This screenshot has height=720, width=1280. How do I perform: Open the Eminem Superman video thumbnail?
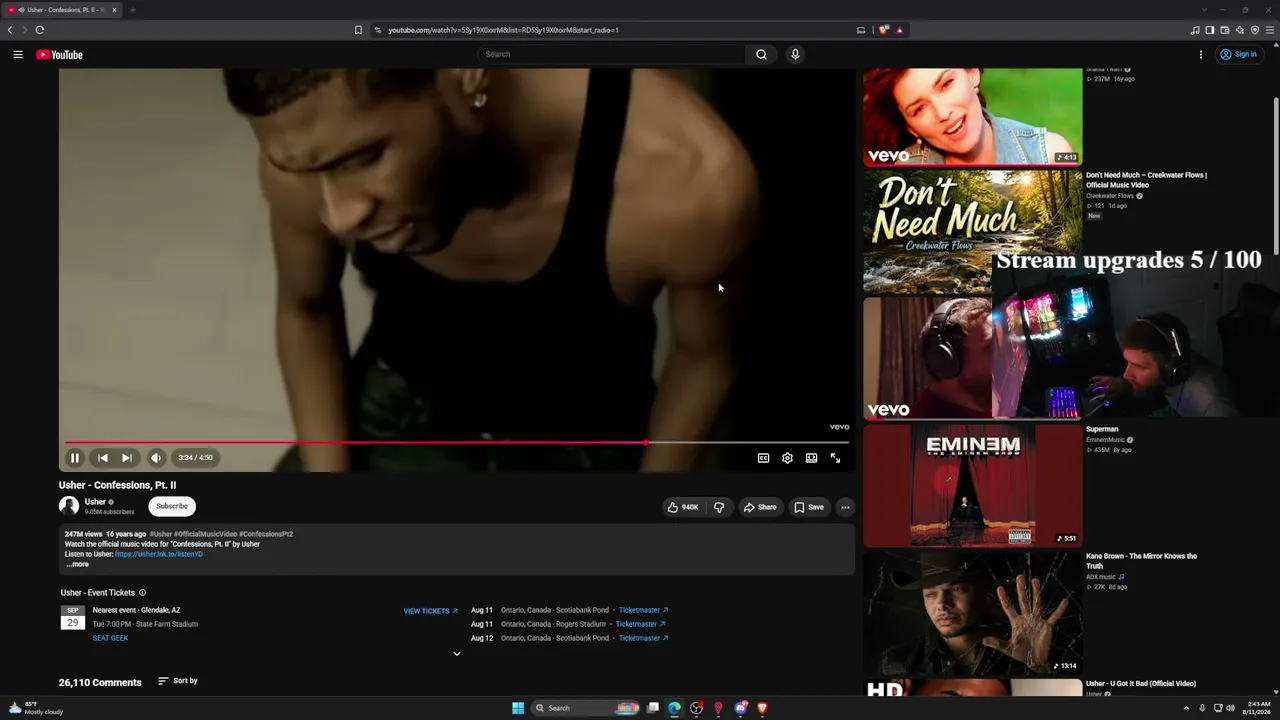tap(972, 485)
